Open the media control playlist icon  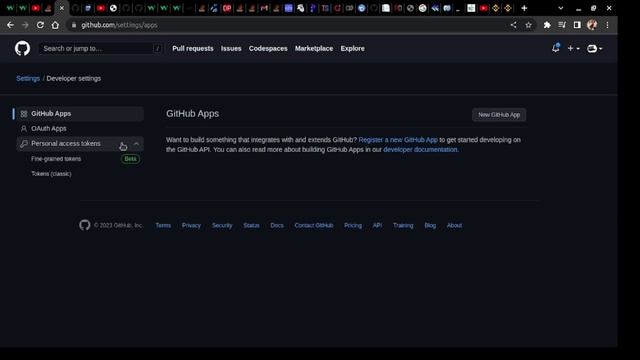(x=562, y=25)
